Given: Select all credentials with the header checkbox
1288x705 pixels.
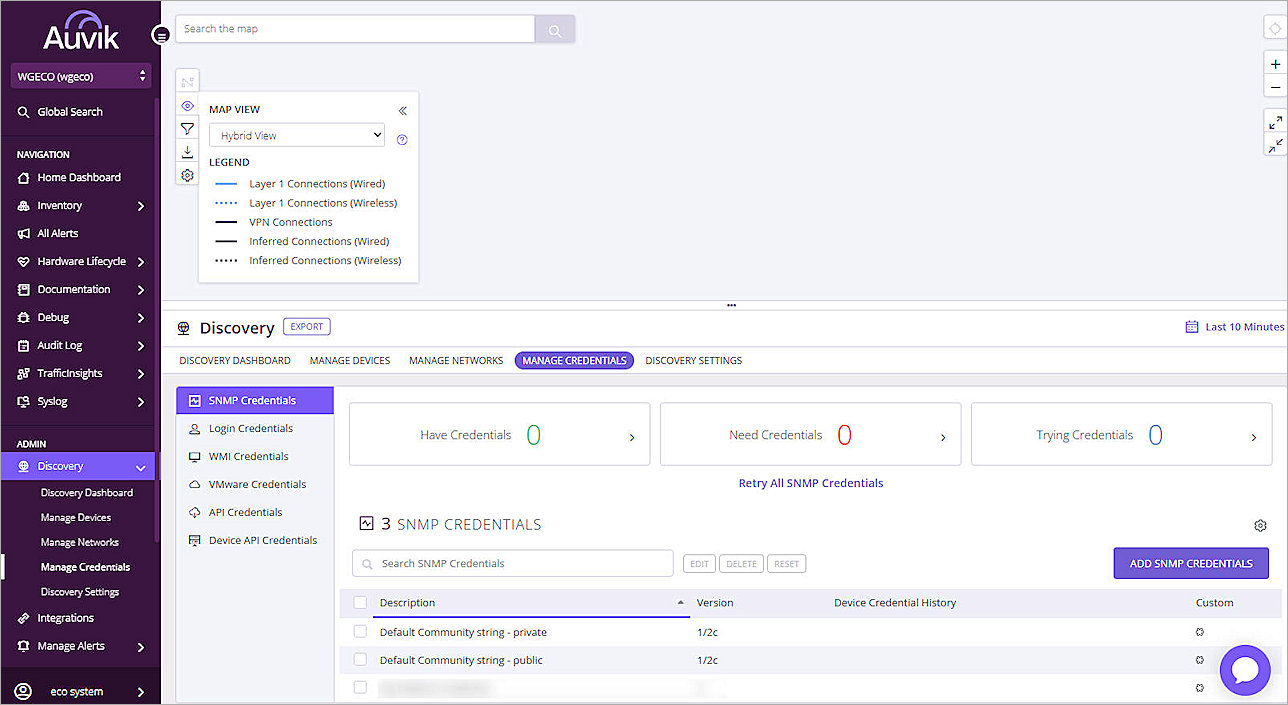Looking at the screenshot, I should [x=360, y=602].
